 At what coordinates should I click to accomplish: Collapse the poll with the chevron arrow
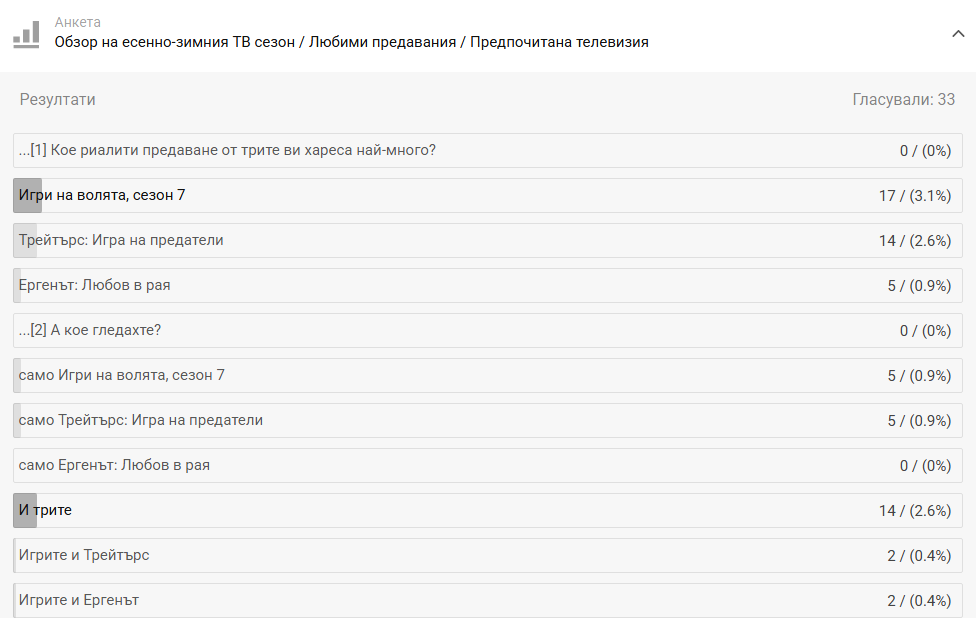point(957,34)
